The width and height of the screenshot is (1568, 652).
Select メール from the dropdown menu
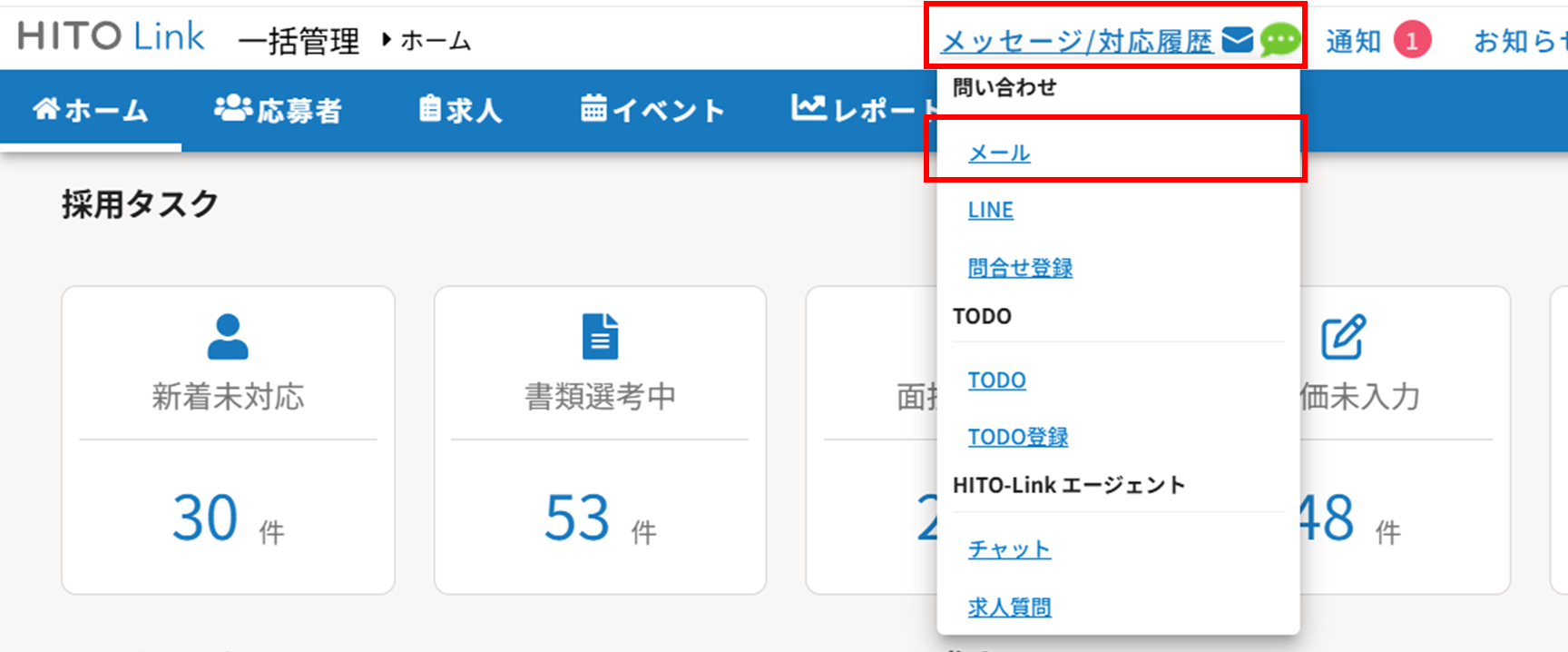point(999,153)
